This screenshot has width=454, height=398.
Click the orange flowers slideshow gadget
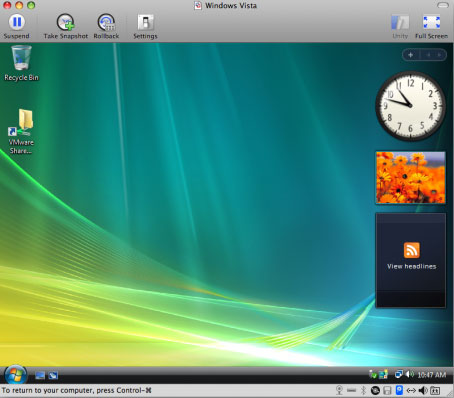click(411, 177)
